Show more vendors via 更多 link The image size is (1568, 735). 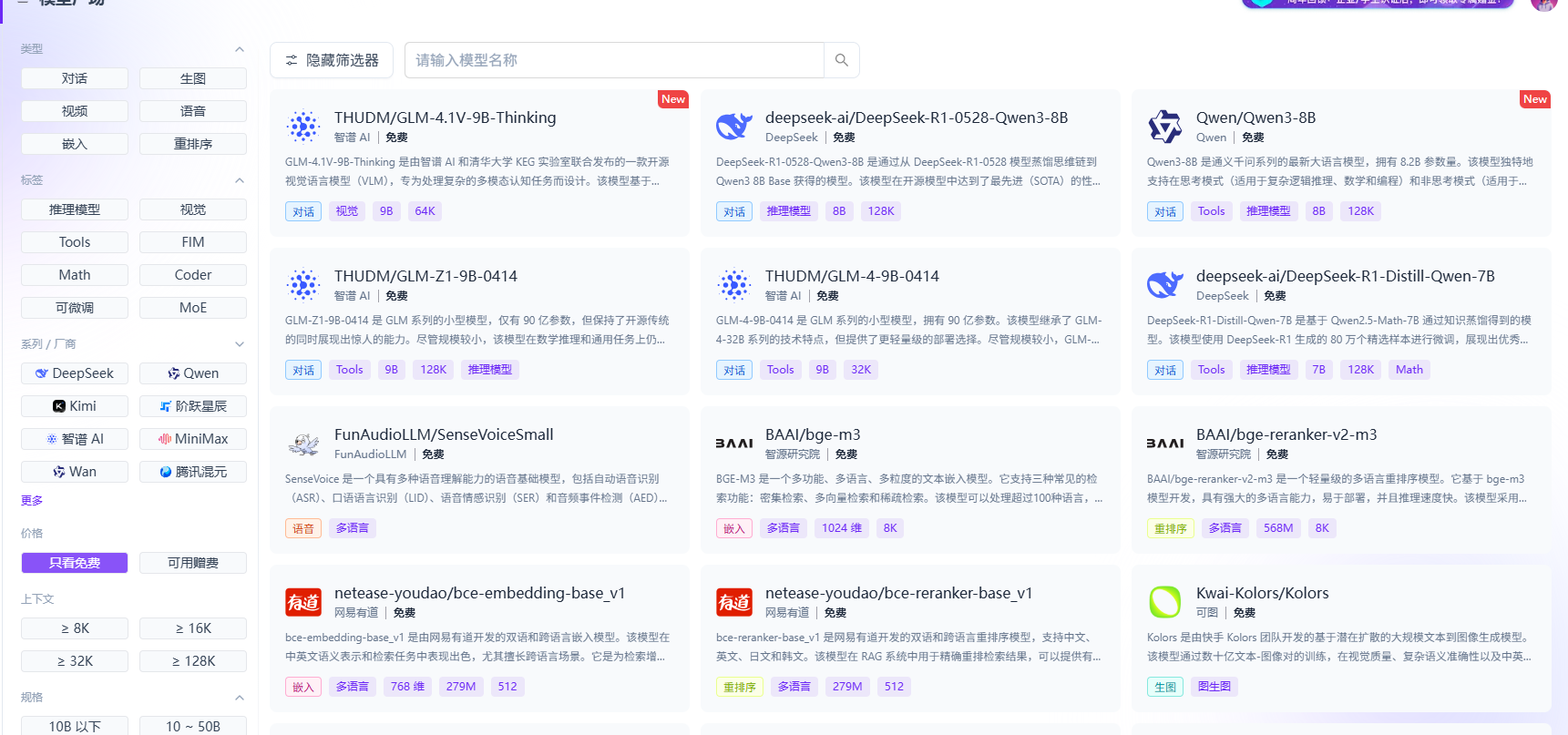click(32, 501)
